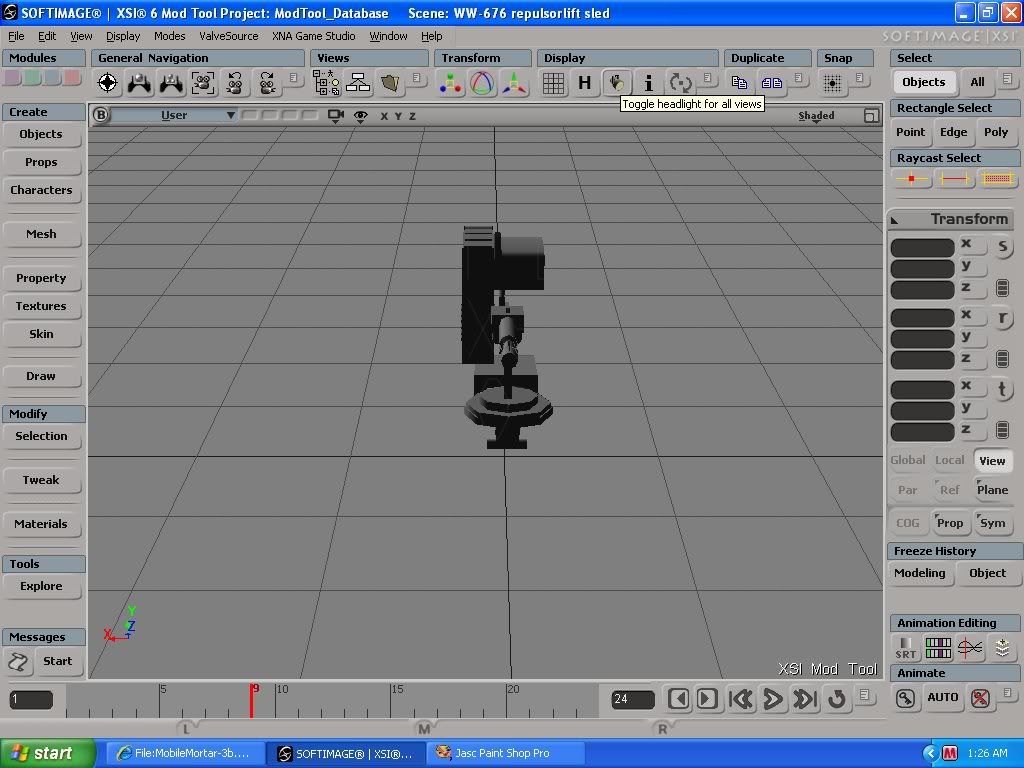Click the Textures button
1024x768 pixels.
[x=41, y=306]
